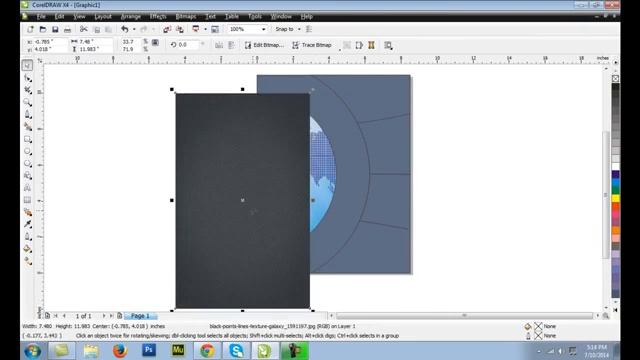Click the Trace Bitmap button
Image resolution: width=640 pixels, height=360 pixels.
pyautogui.click(x=312, y=45)
